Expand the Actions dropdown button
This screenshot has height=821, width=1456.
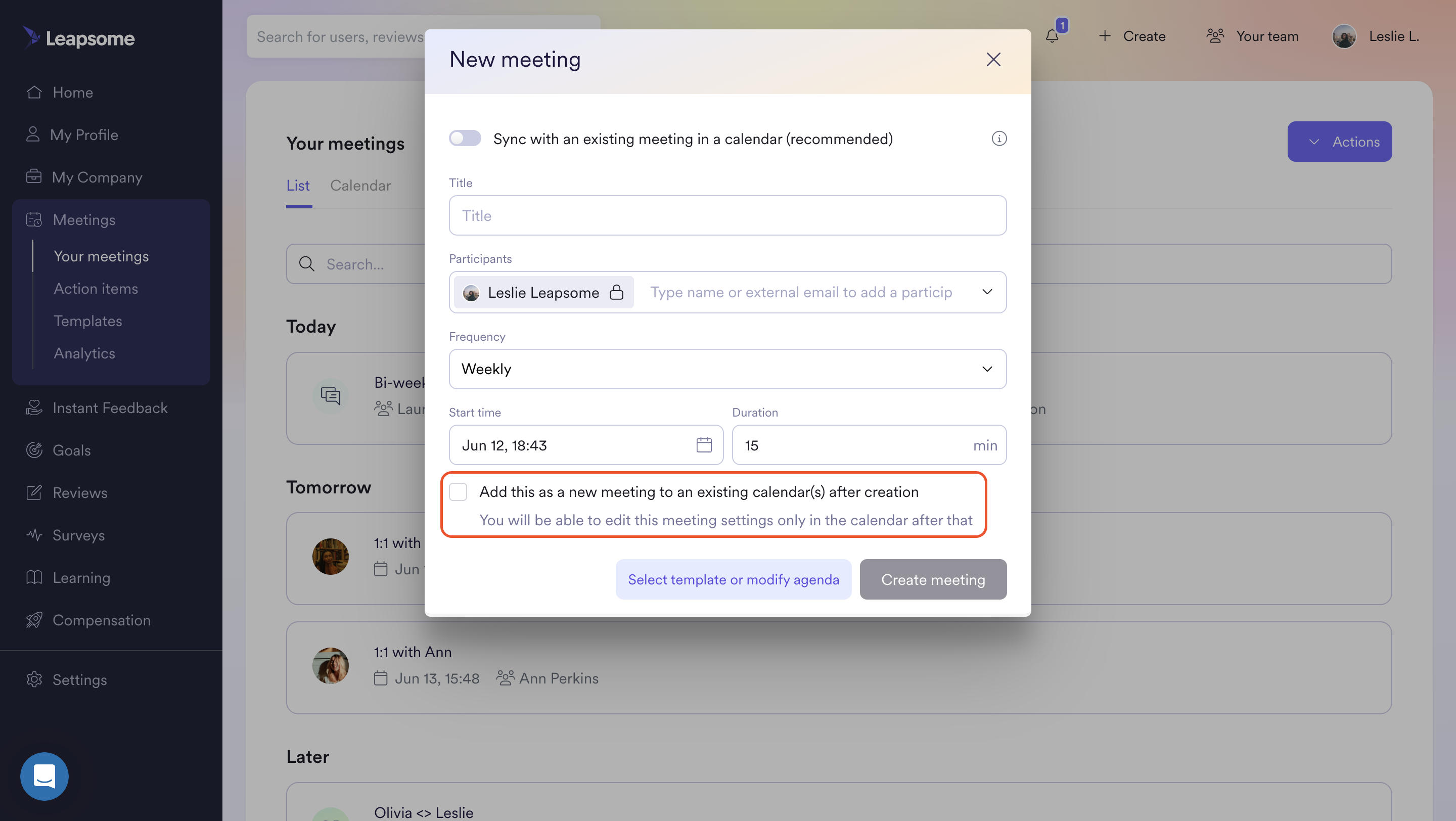pyautogui.click(x=1339, y=141)
